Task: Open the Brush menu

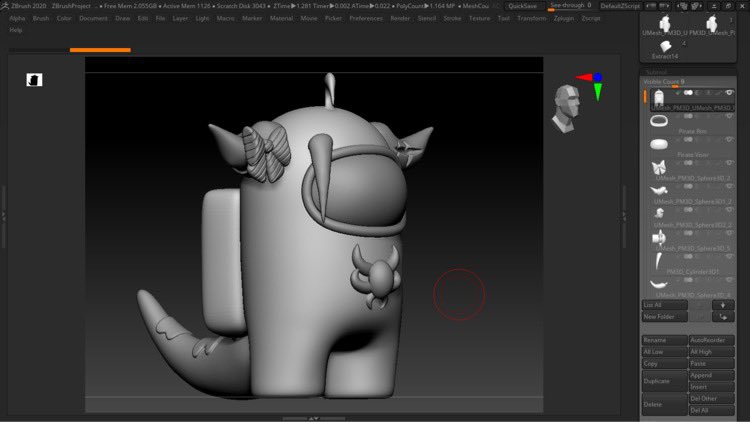Action: (x=41, y=18)
